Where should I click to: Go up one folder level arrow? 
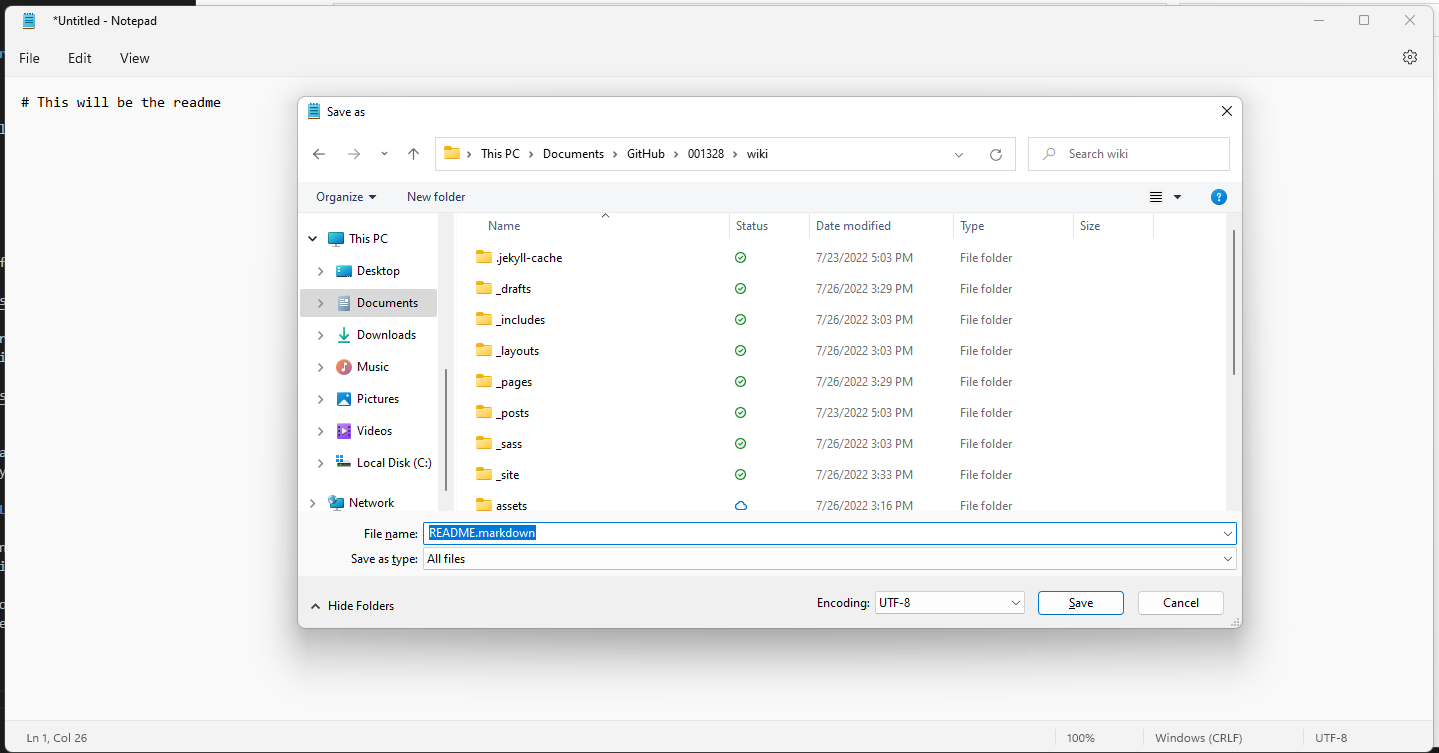413,154
